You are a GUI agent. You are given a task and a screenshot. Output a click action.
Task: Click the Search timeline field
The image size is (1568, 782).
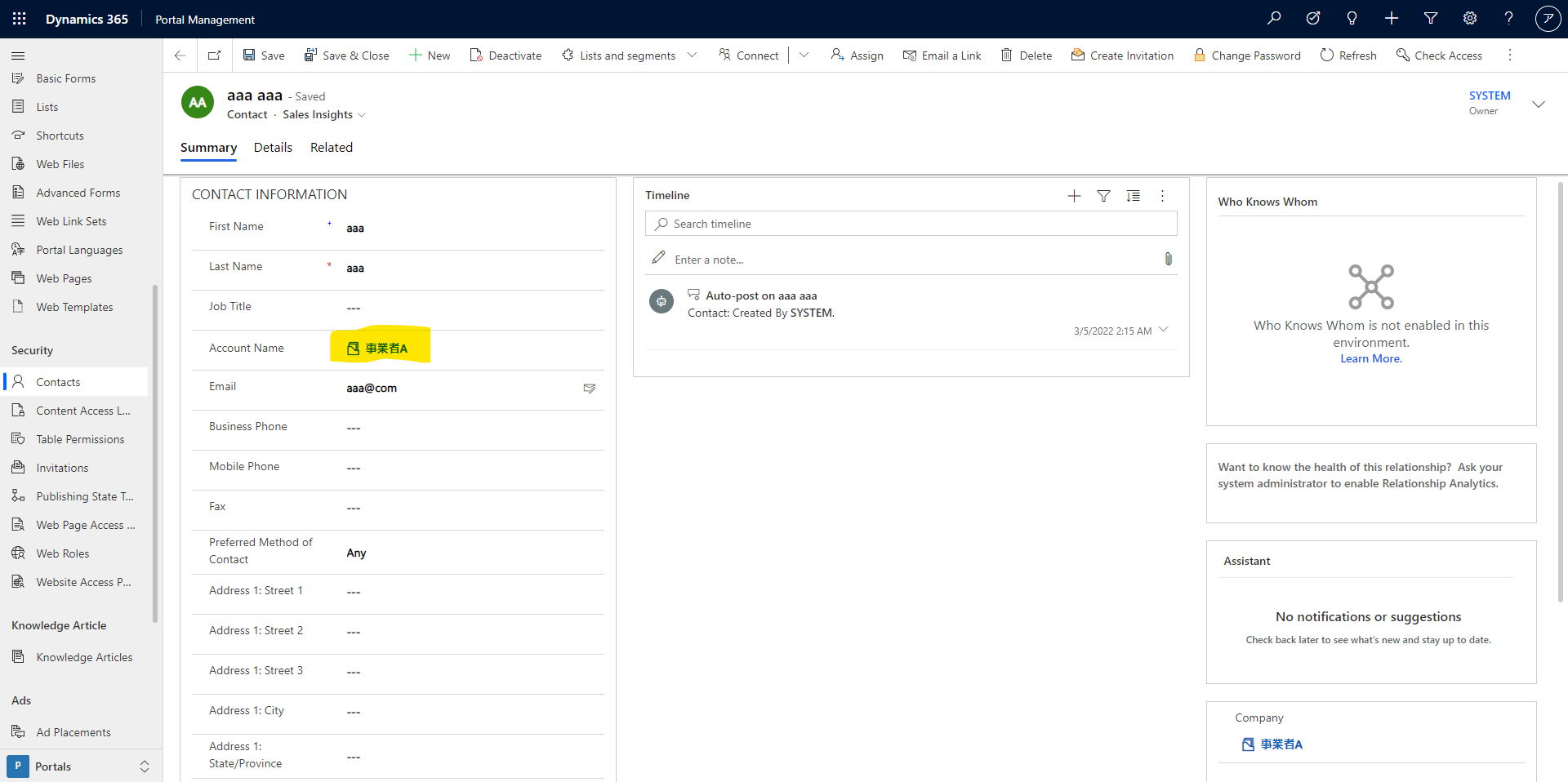point(911,224)
